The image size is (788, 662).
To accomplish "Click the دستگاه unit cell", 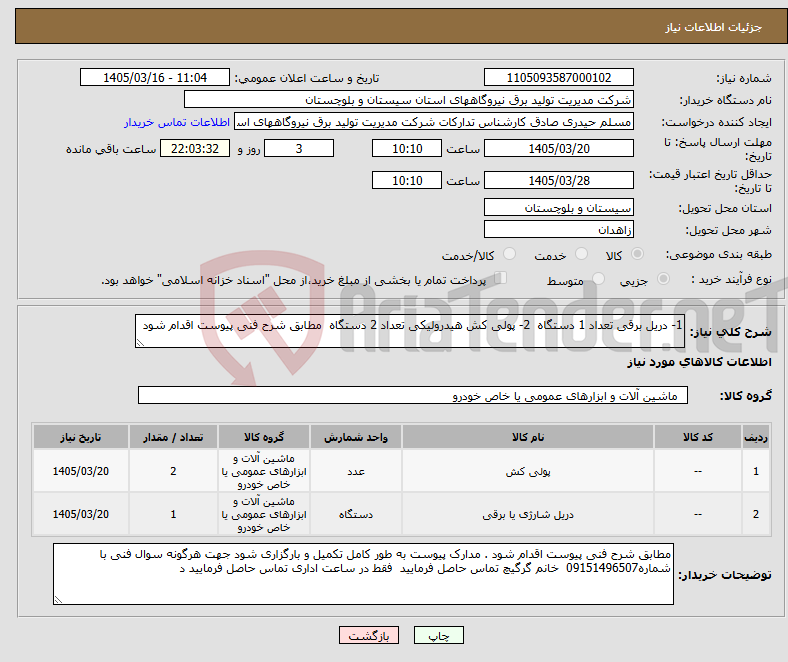I will pos(356,514).
